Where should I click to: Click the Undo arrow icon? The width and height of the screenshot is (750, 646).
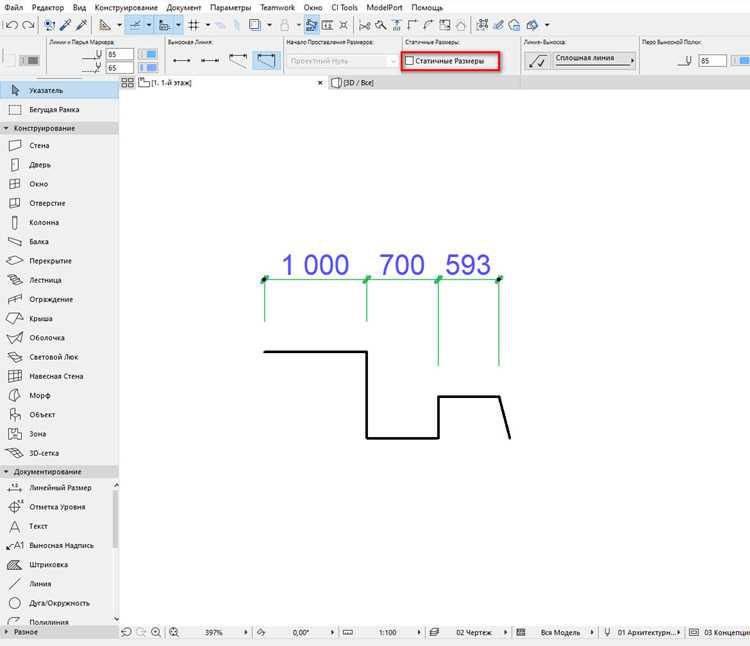[x=11, y=25]
